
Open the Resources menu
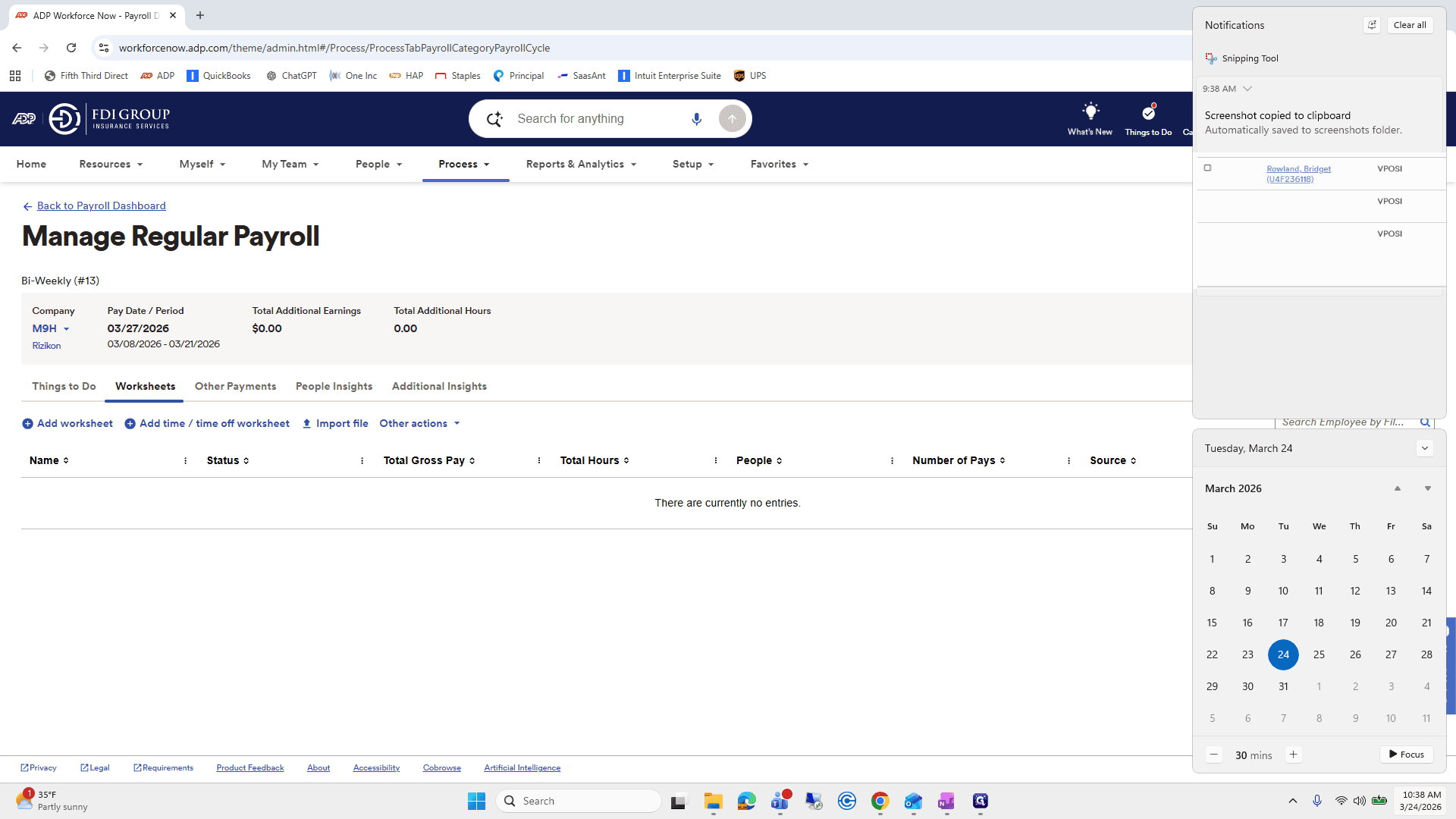click(x=111, y=165)
